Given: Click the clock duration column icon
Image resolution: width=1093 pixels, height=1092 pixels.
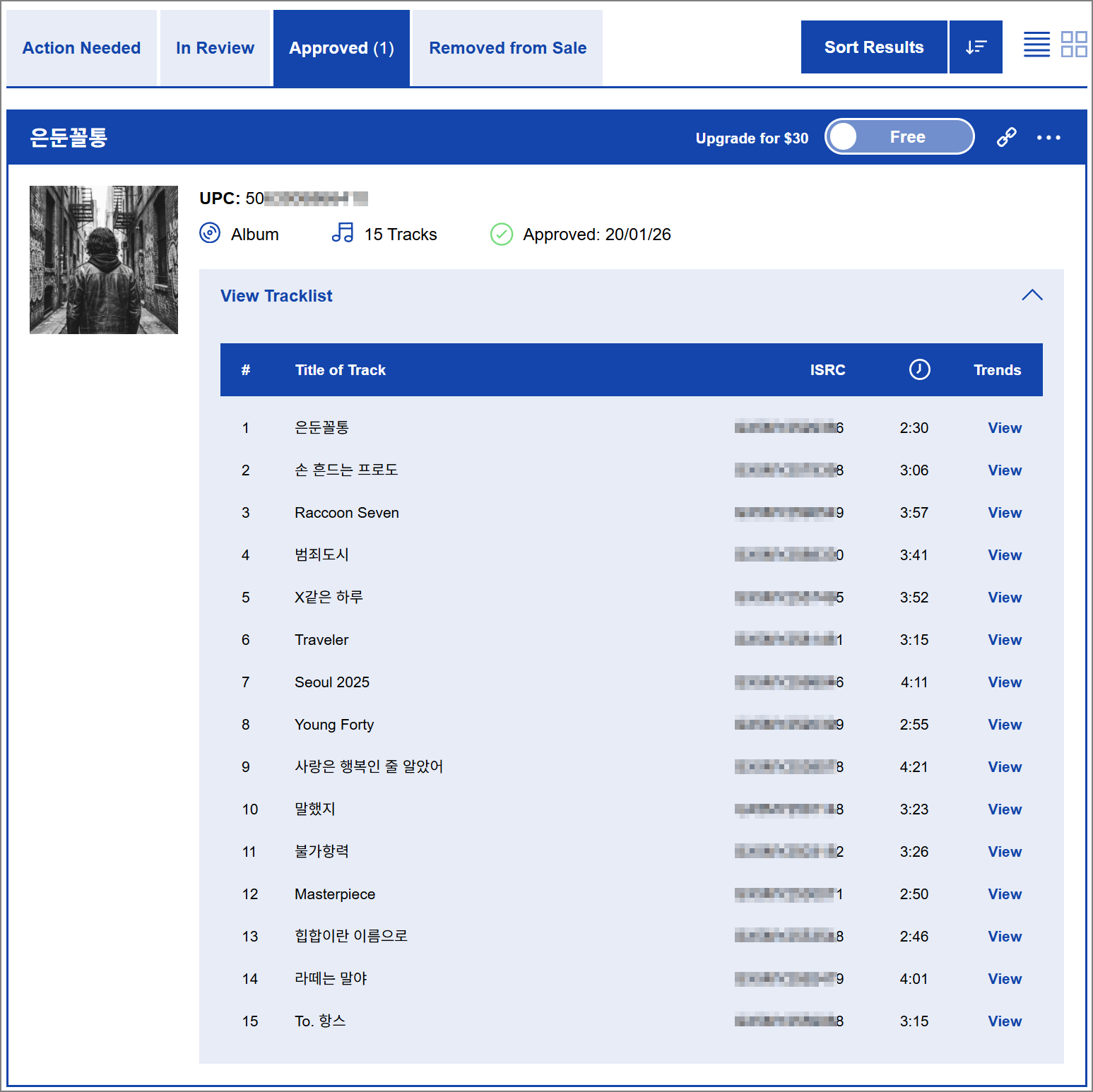Looking at the screenshot, I should click(x=919, y=369).
